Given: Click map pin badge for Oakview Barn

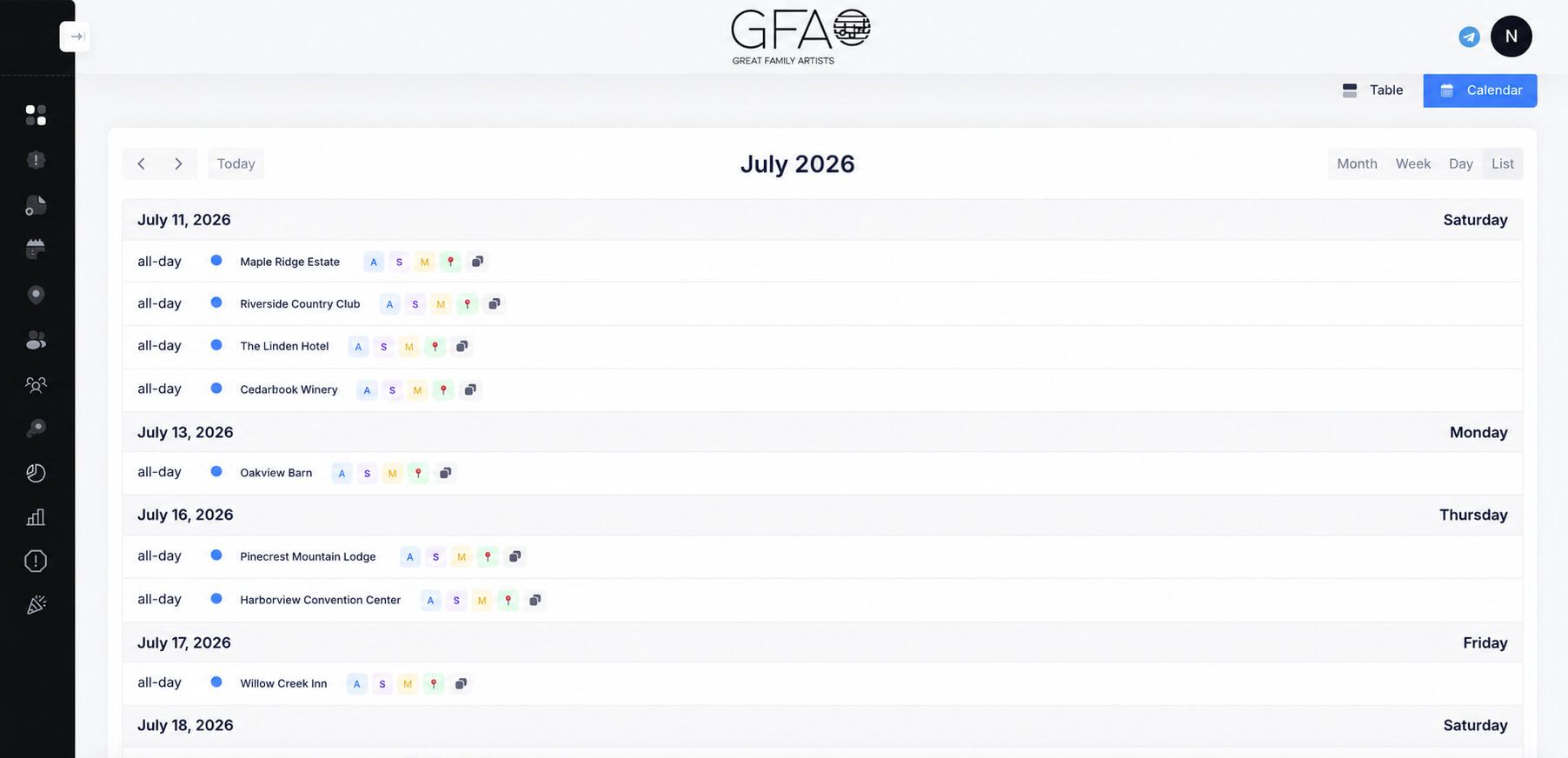Looking at the screenshot, I should (418, 473).
